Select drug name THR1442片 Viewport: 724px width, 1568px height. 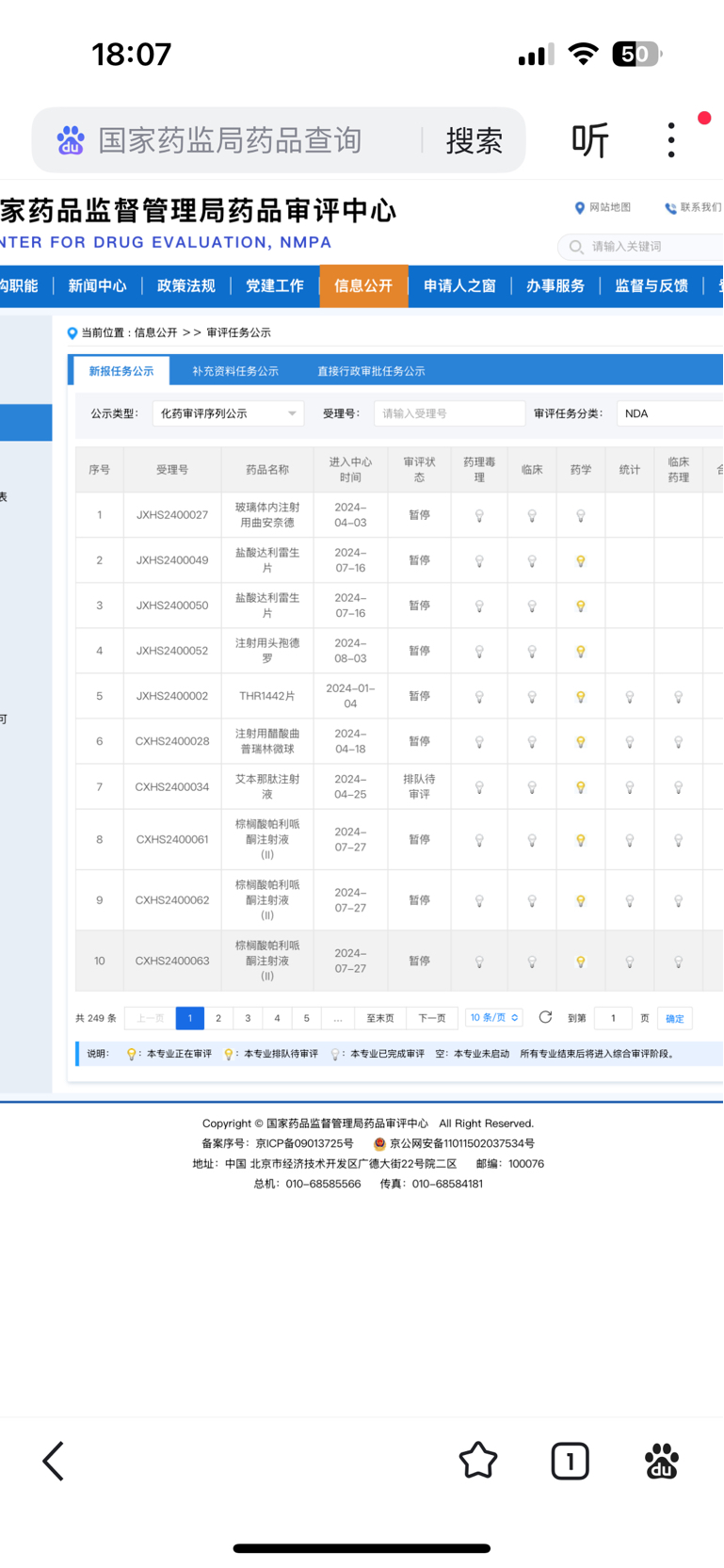[x=267, y=696]
